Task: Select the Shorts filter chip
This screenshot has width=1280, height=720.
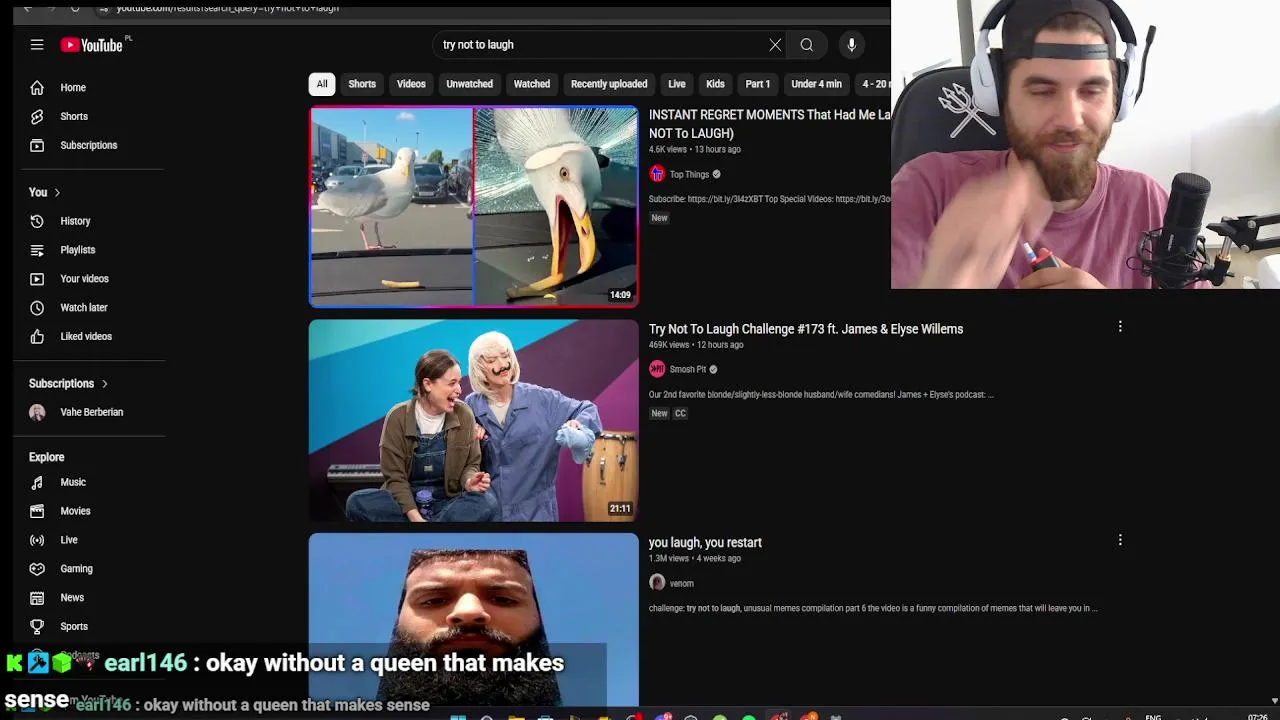Action: point(362,84)
